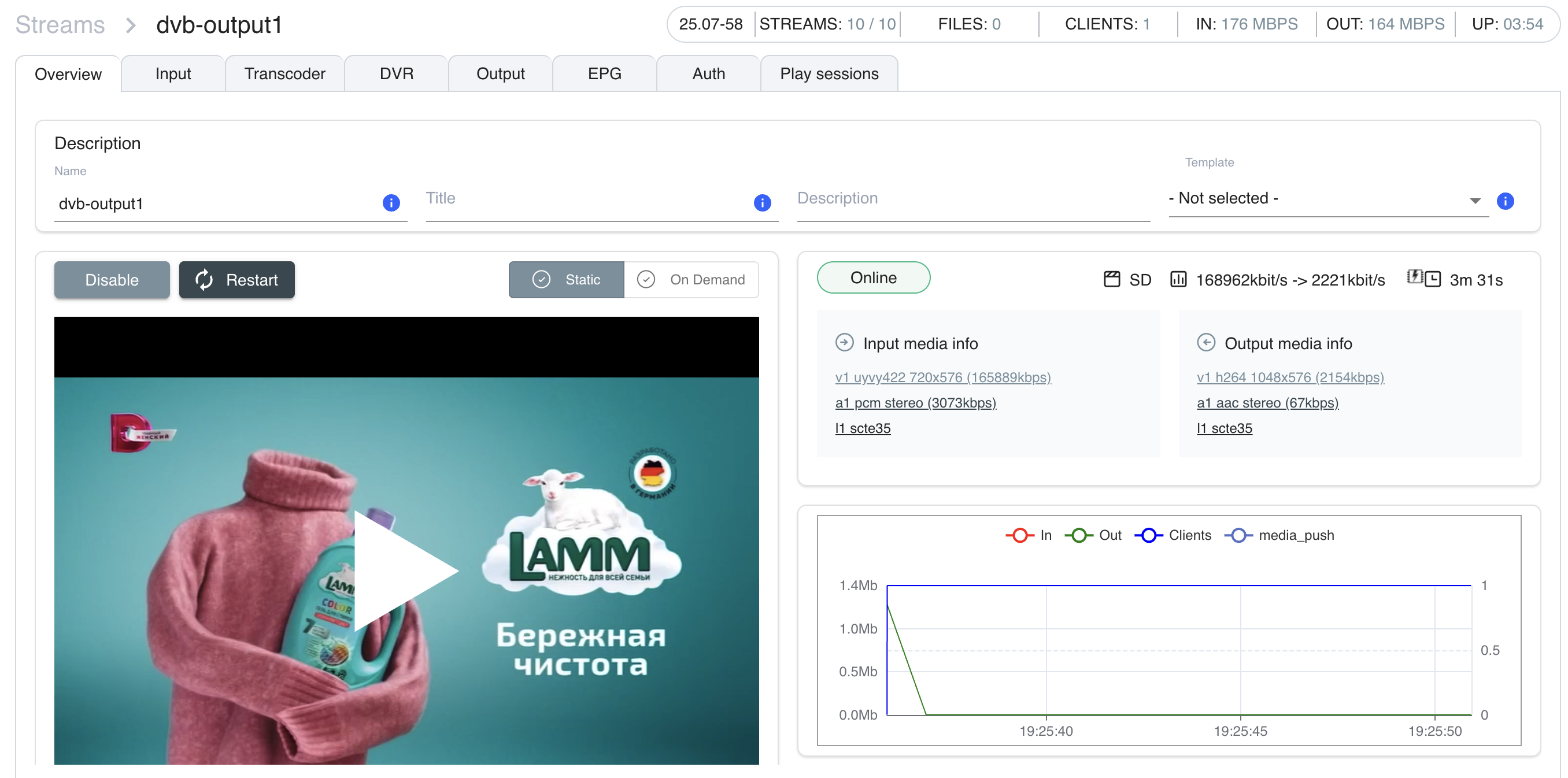1568x778 pixels.
Task: Toggle the Out series in chart legend
Action: (x=1093, y=535)
